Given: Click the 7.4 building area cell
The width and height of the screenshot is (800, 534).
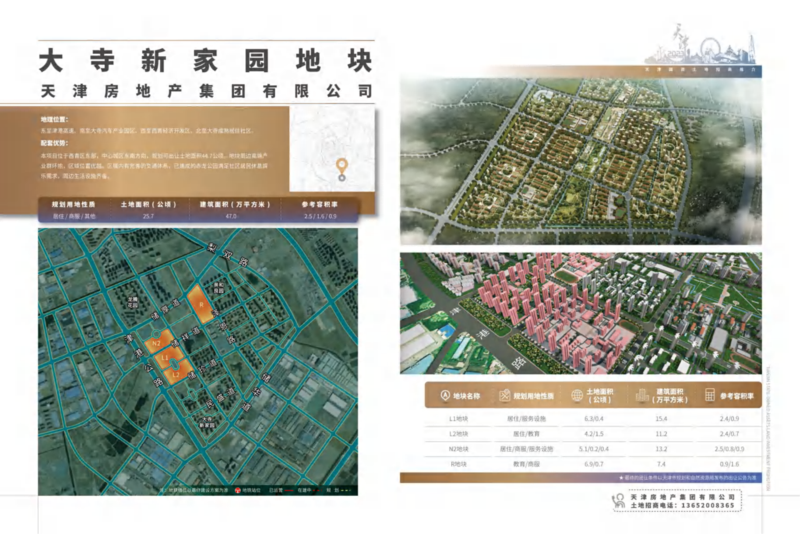Looking at the screenshot, I should click(661, 464).
